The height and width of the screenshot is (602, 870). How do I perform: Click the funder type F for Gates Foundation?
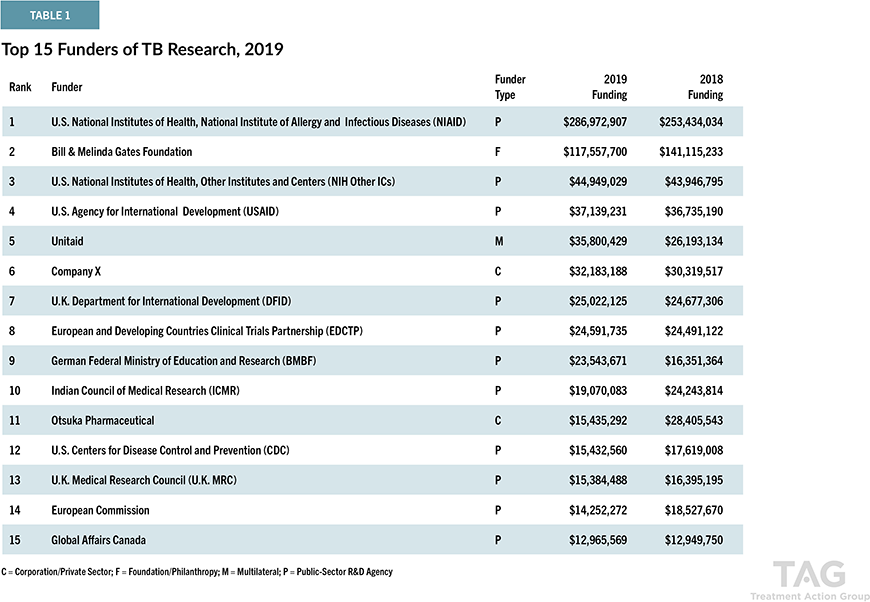pyautogui.click(x=498, y=151)
